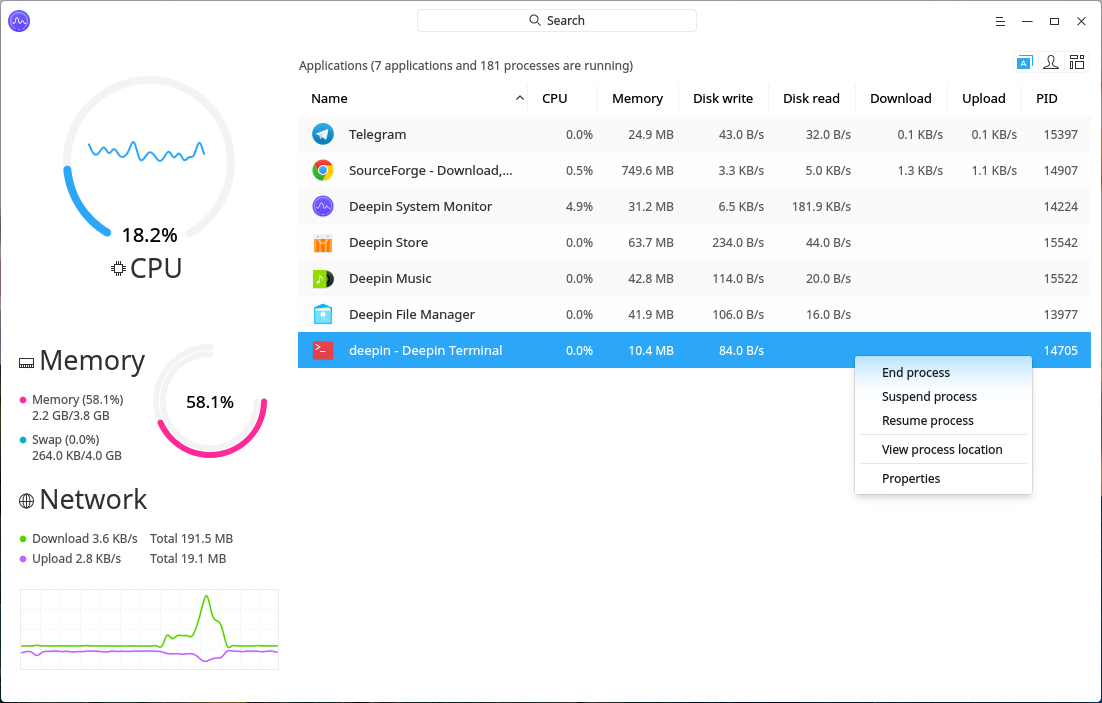Click the globe icon beside Network
This screenshot has width=1102, height=703.
coord(26,501)
